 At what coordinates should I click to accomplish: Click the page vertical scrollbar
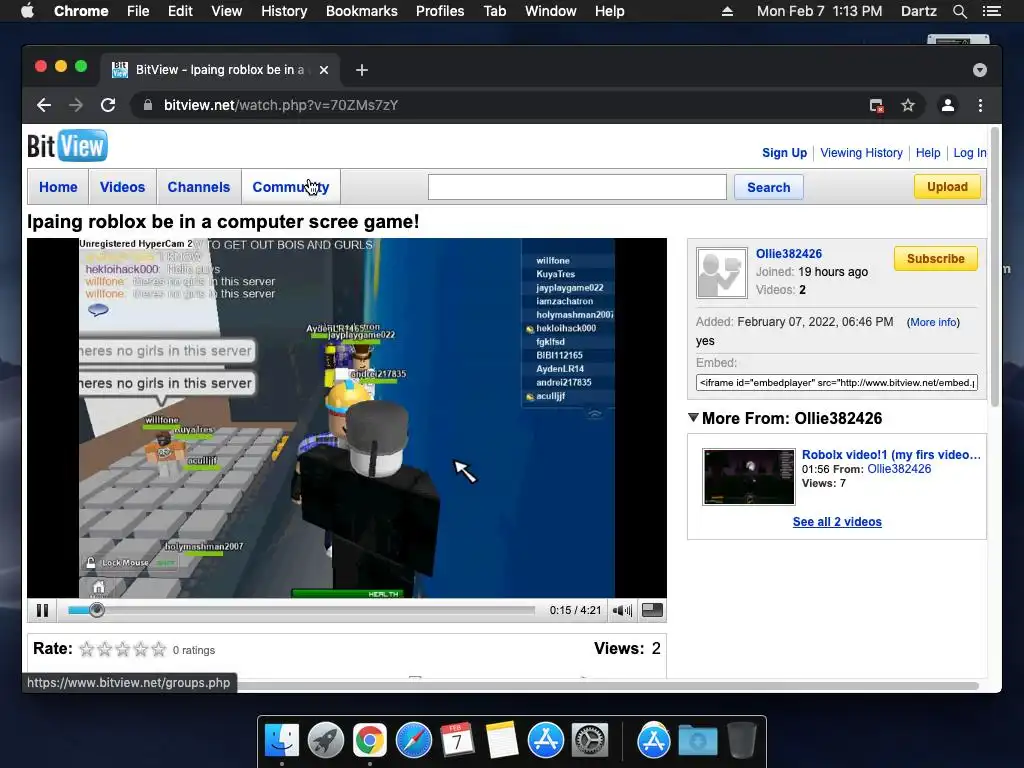[x=996, y=268]
